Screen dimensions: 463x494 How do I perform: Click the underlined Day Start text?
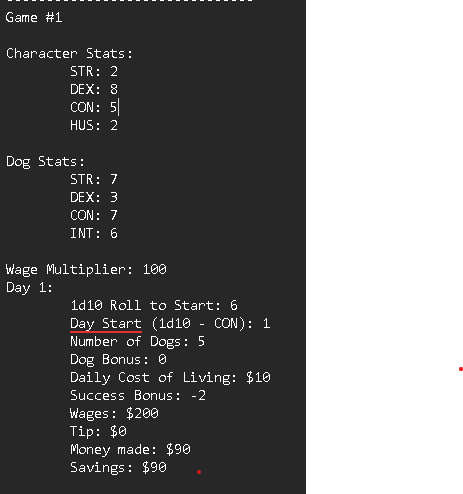tap(106, 324)
